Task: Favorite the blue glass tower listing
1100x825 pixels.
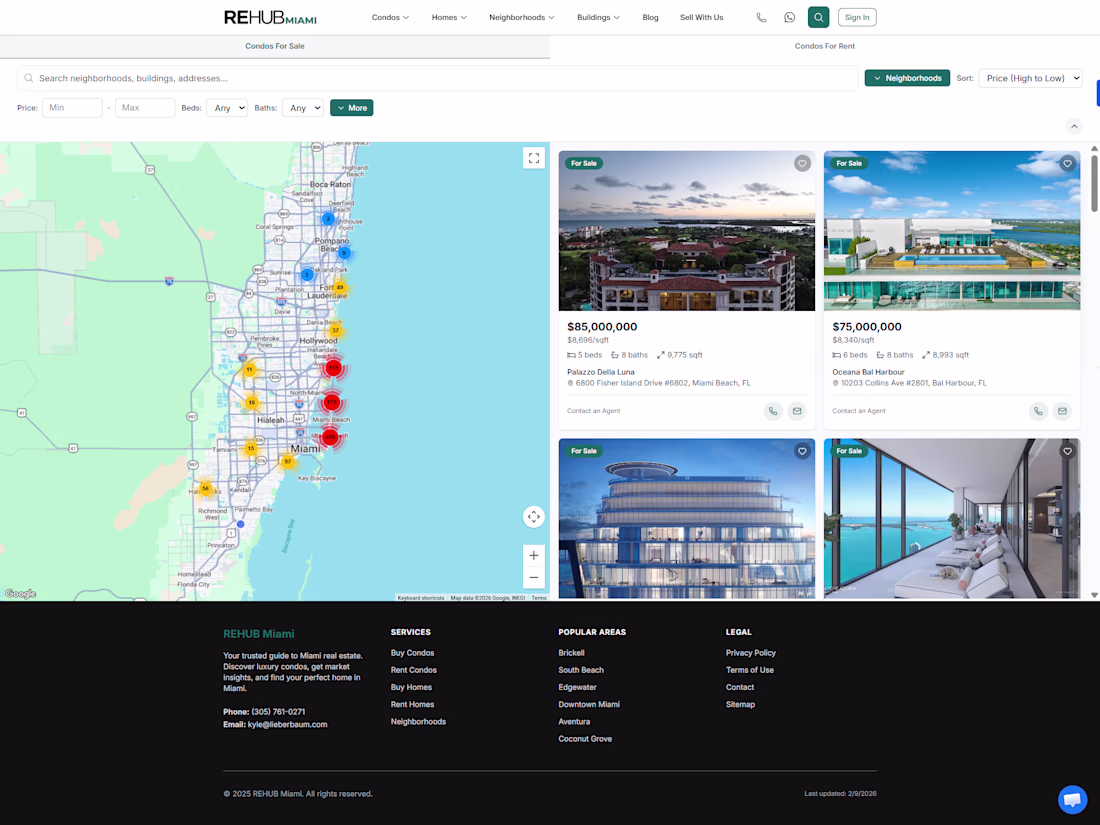Action: click(x=802, y=451)
